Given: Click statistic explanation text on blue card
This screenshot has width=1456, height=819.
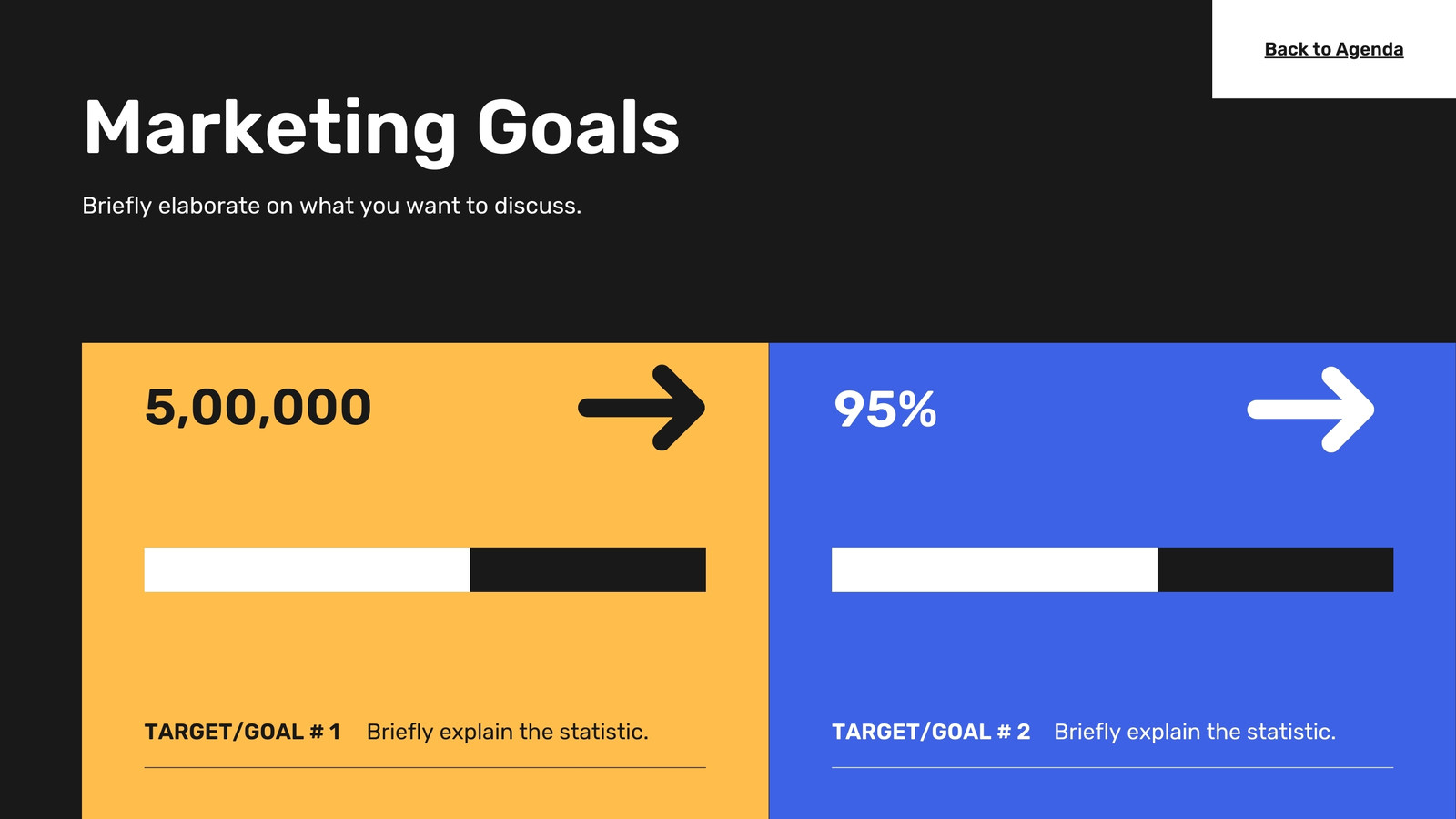Looking at the screenshot, I should click(1195, 732).
